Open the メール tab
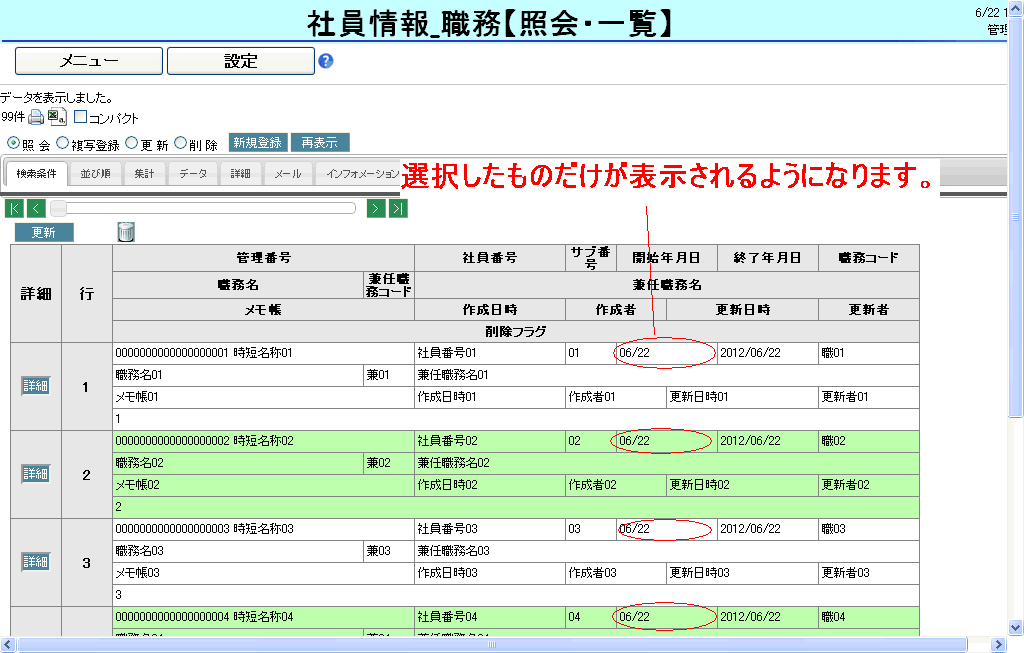 (287, 174)
